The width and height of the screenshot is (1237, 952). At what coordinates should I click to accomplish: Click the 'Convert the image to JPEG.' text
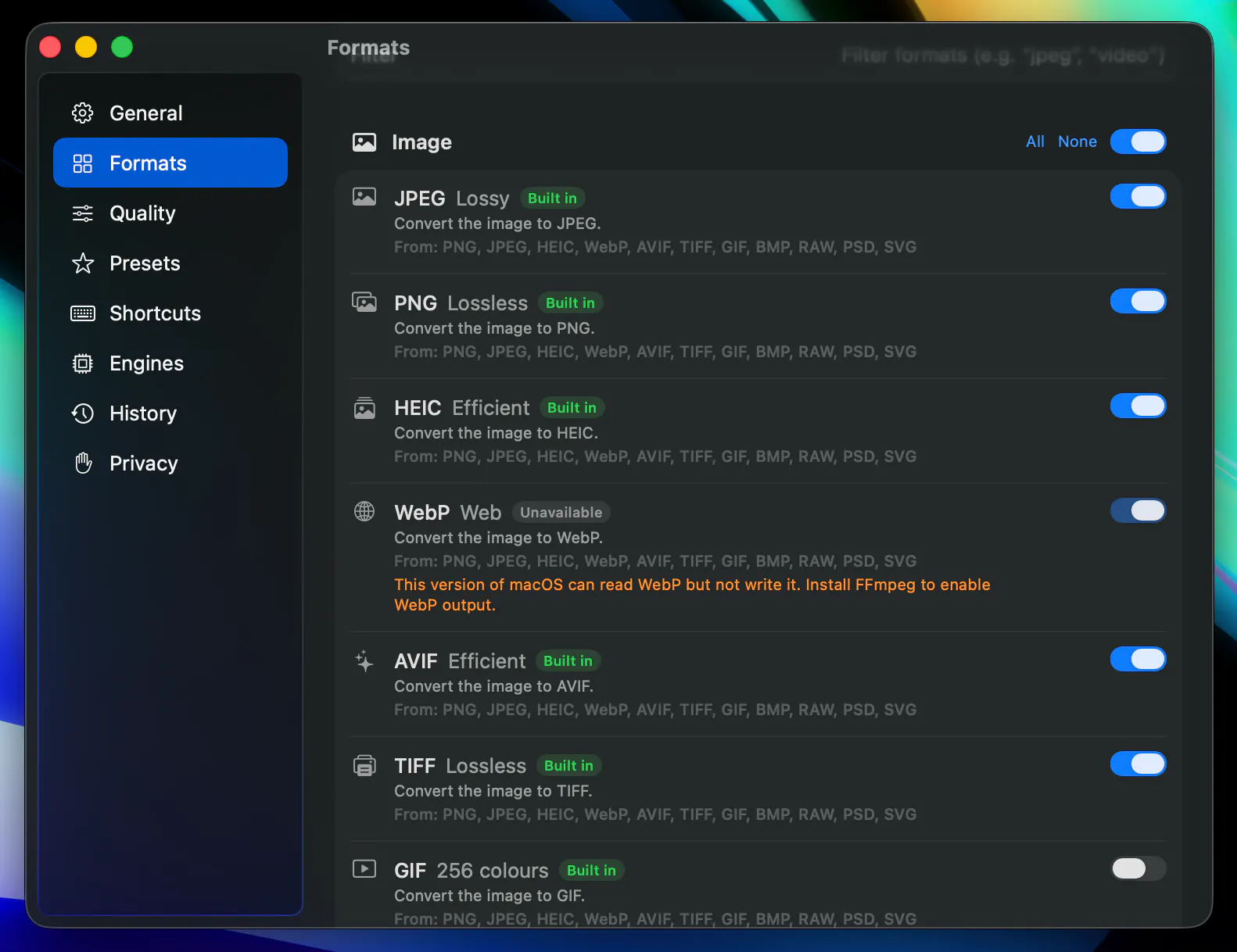tap(497, 224)
